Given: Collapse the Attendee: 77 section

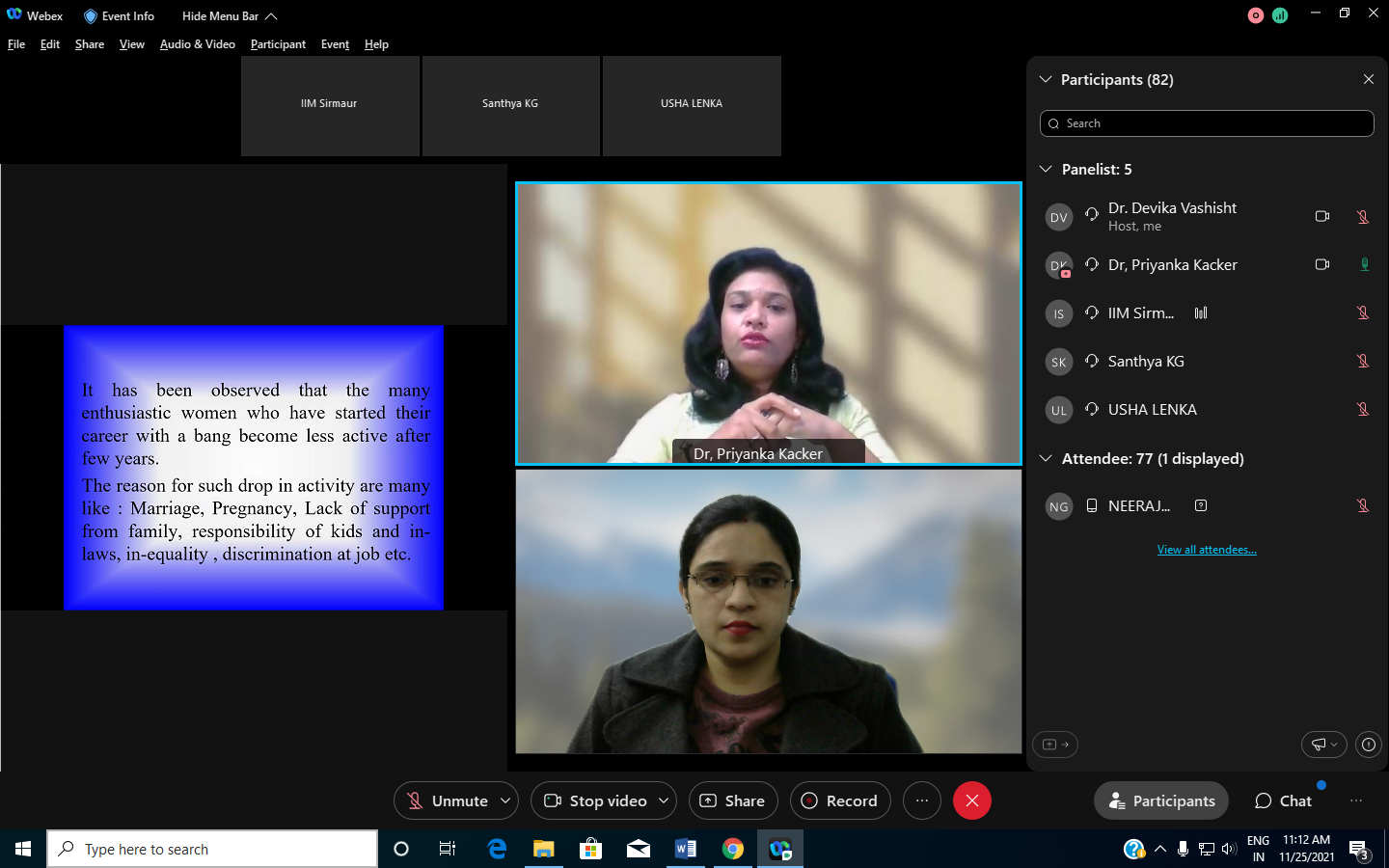Looking at the screenshot, I should coord(1046,458).
